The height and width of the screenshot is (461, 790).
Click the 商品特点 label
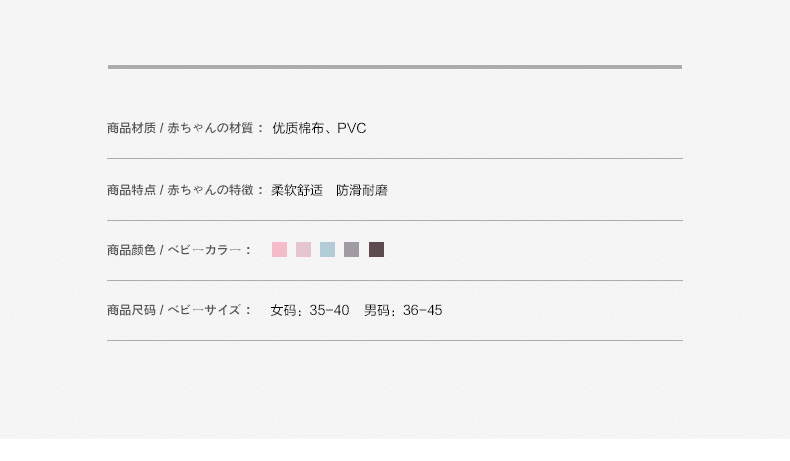pyautogui.click(x=131, y=190)
